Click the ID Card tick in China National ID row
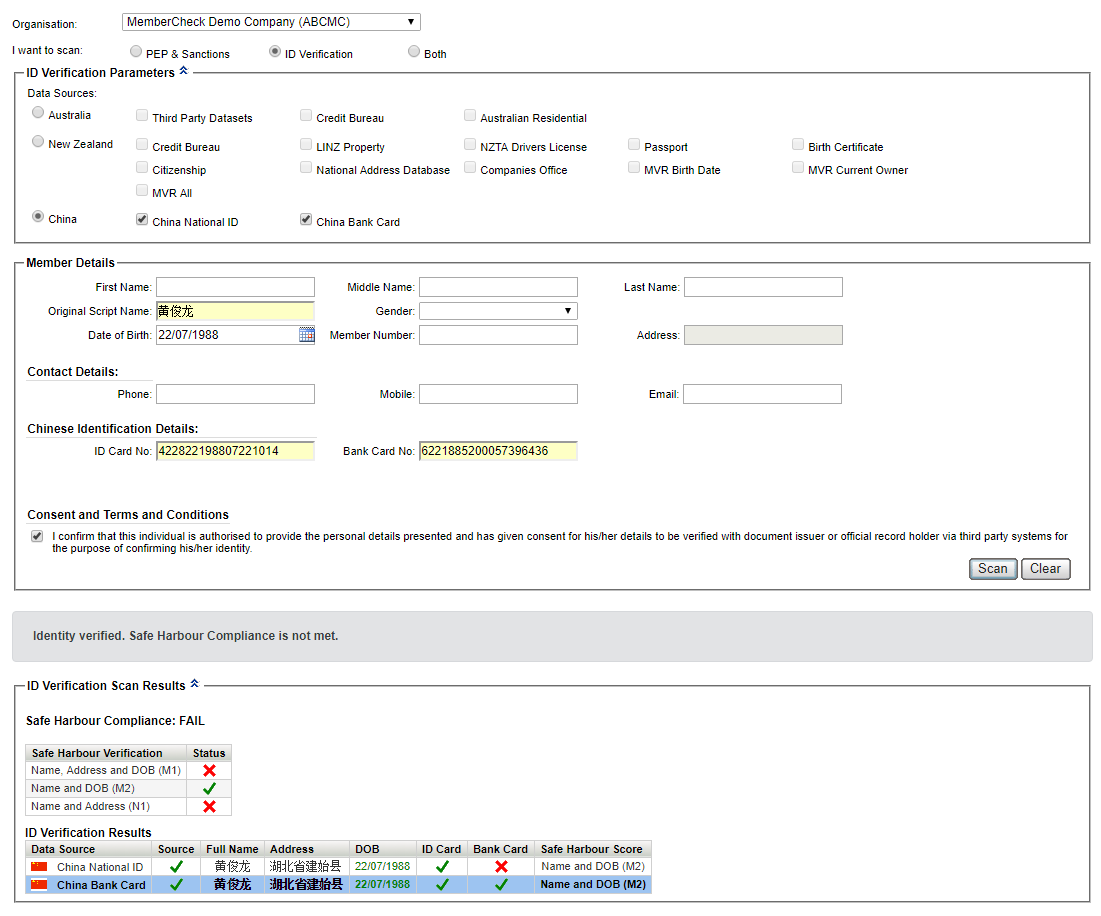Viewport: 1101px width, 916px height. (442, 867)
